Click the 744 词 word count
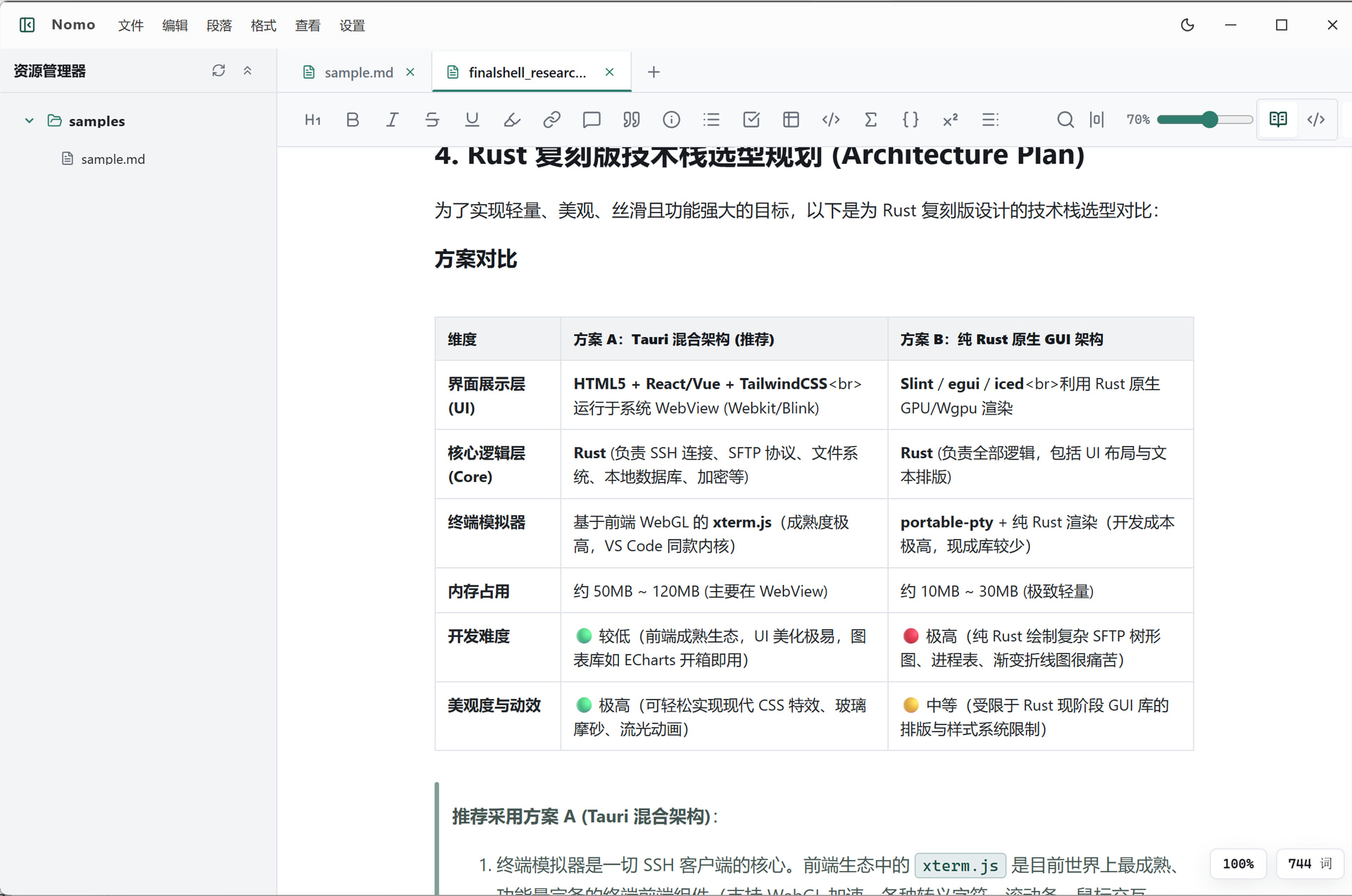This screenshot has width=1352, height=896. click(1310, 864)
